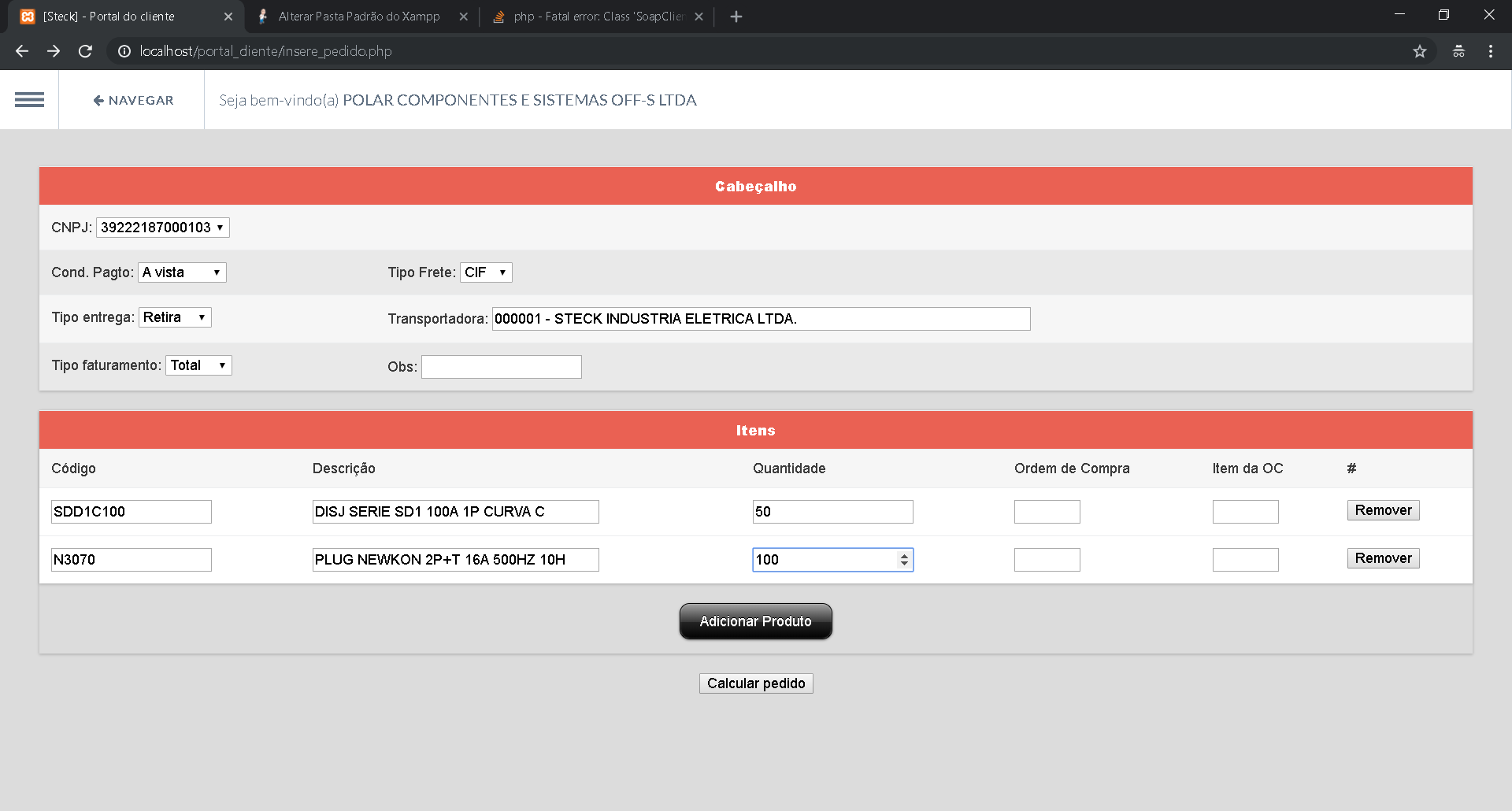The width and height of the screenshot is (1512, 811).
Task: Click the Quantidade column heading
Action: 789,468
